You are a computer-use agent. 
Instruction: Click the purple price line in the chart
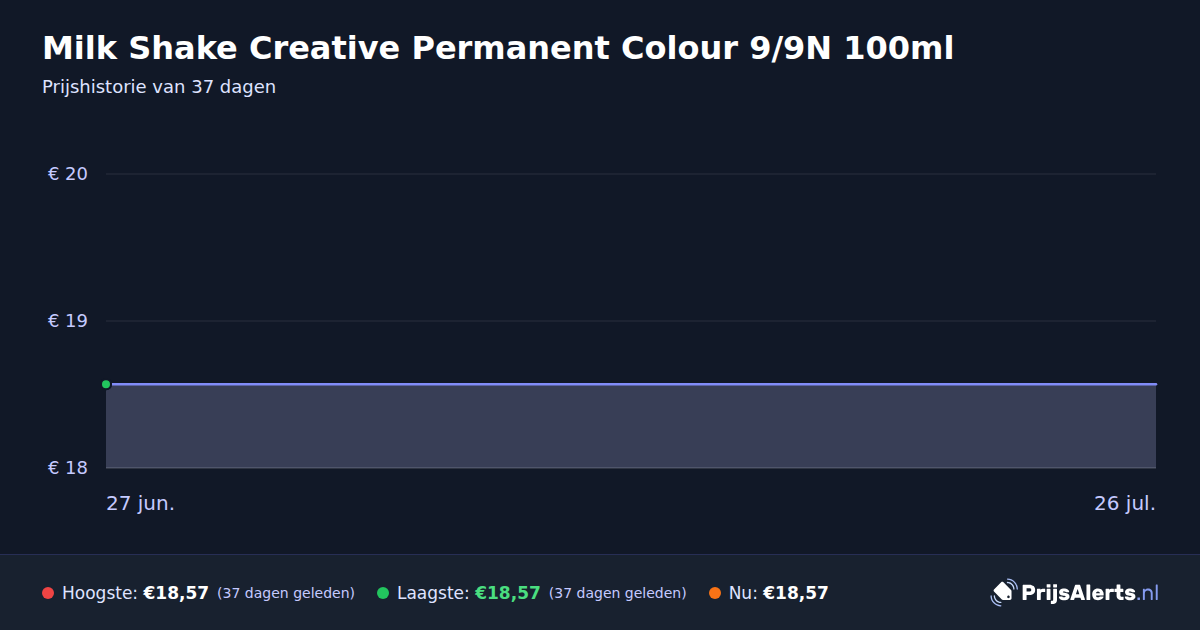pyautogui.click(x=631, y=384)
